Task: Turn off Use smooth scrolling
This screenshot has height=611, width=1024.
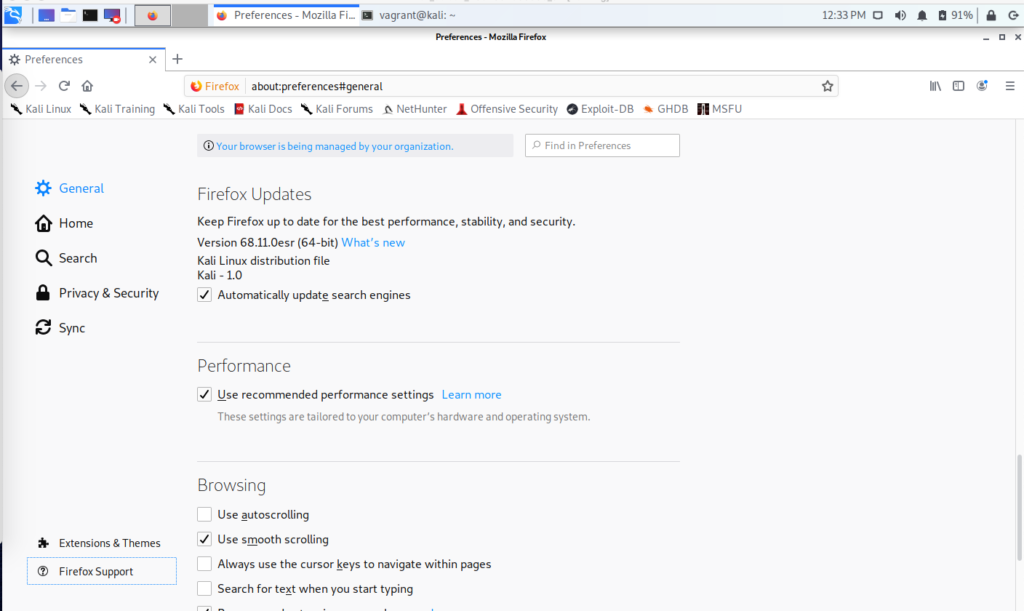Action: [x=205, y=539]
